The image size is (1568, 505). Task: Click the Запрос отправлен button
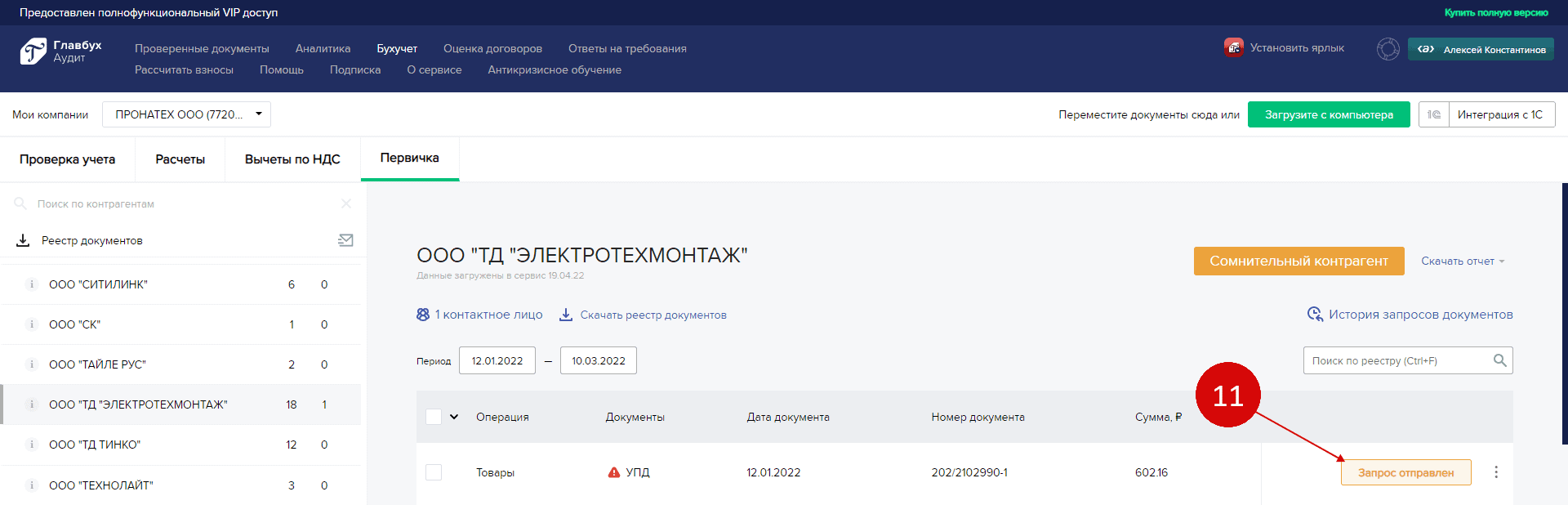1405,472
